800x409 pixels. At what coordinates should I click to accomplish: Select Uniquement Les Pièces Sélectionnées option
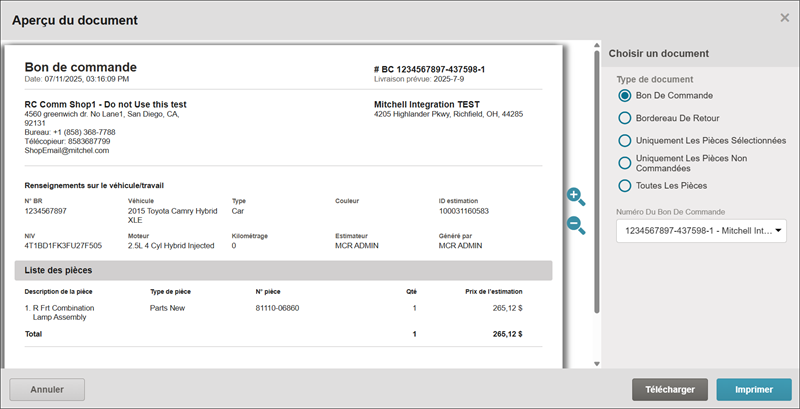click(625, 141)
